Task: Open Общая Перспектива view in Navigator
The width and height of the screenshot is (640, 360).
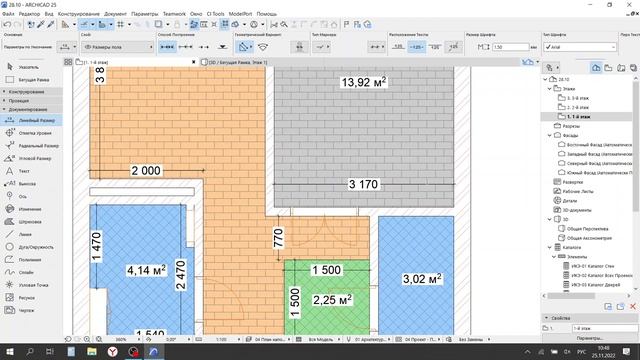Action: [587, 229]
